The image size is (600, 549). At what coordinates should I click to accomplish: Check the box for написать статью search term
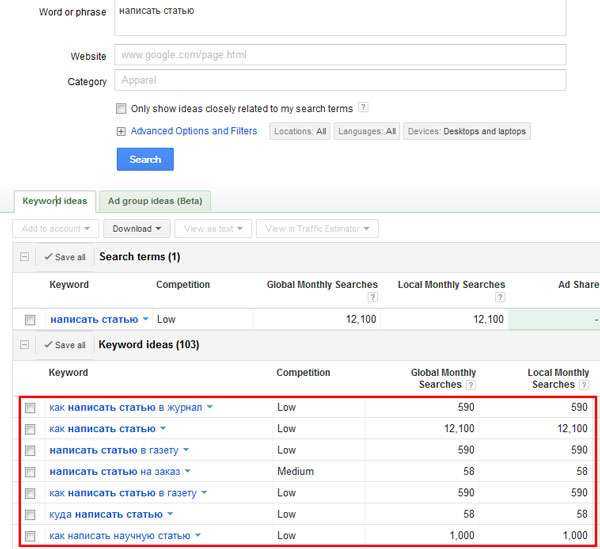click(x=30, y=320)
